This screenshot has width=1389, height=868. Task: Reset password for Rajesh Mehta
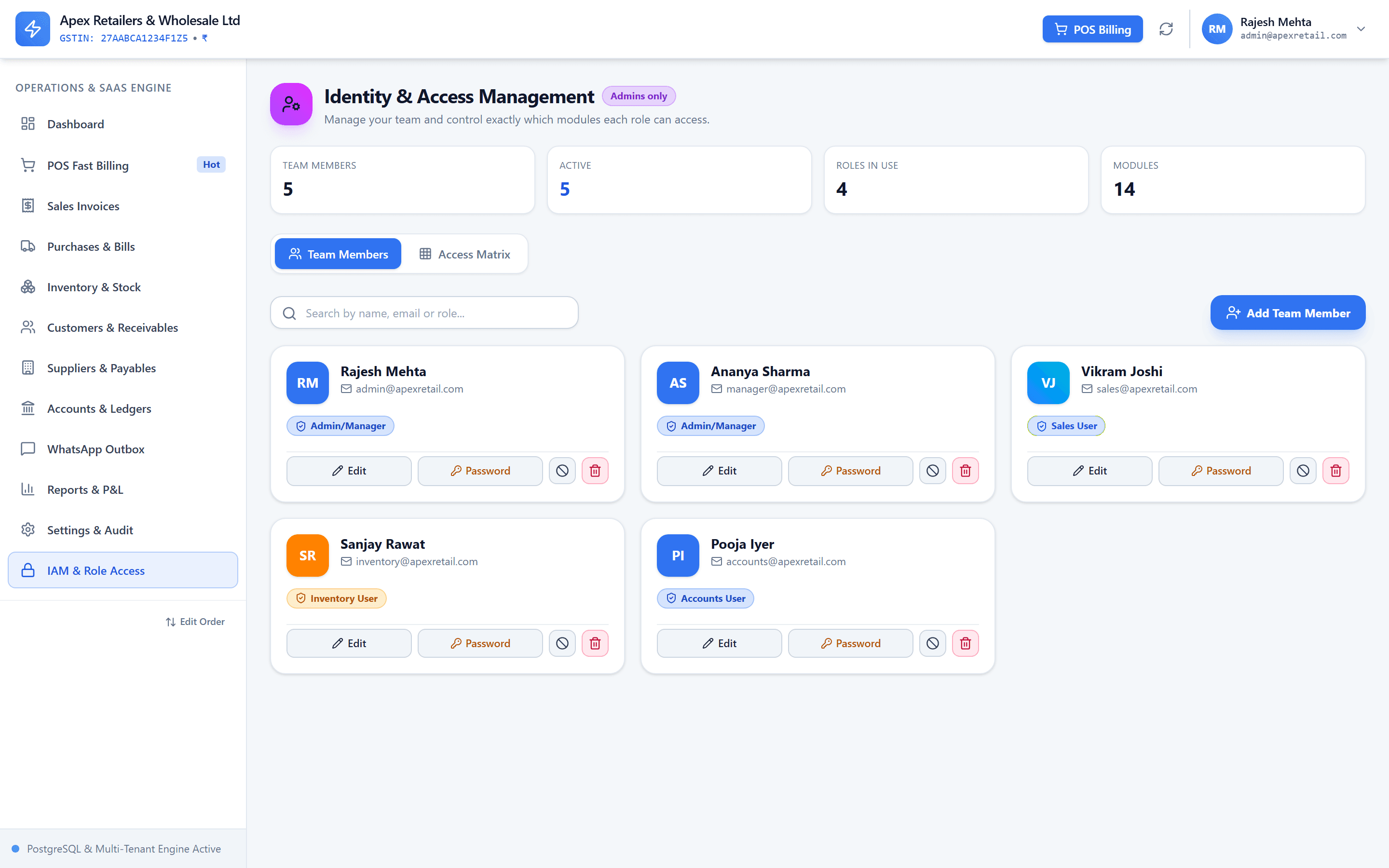coord(480,471)
